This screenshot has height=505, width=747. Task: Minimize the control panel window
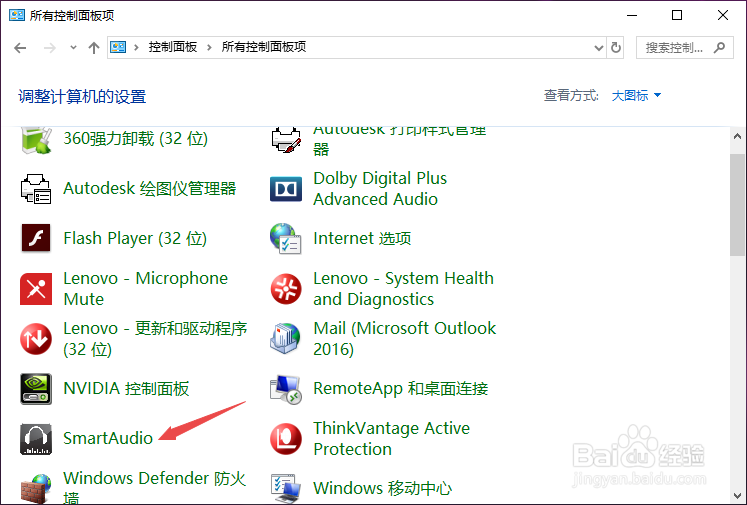(632, 15)
